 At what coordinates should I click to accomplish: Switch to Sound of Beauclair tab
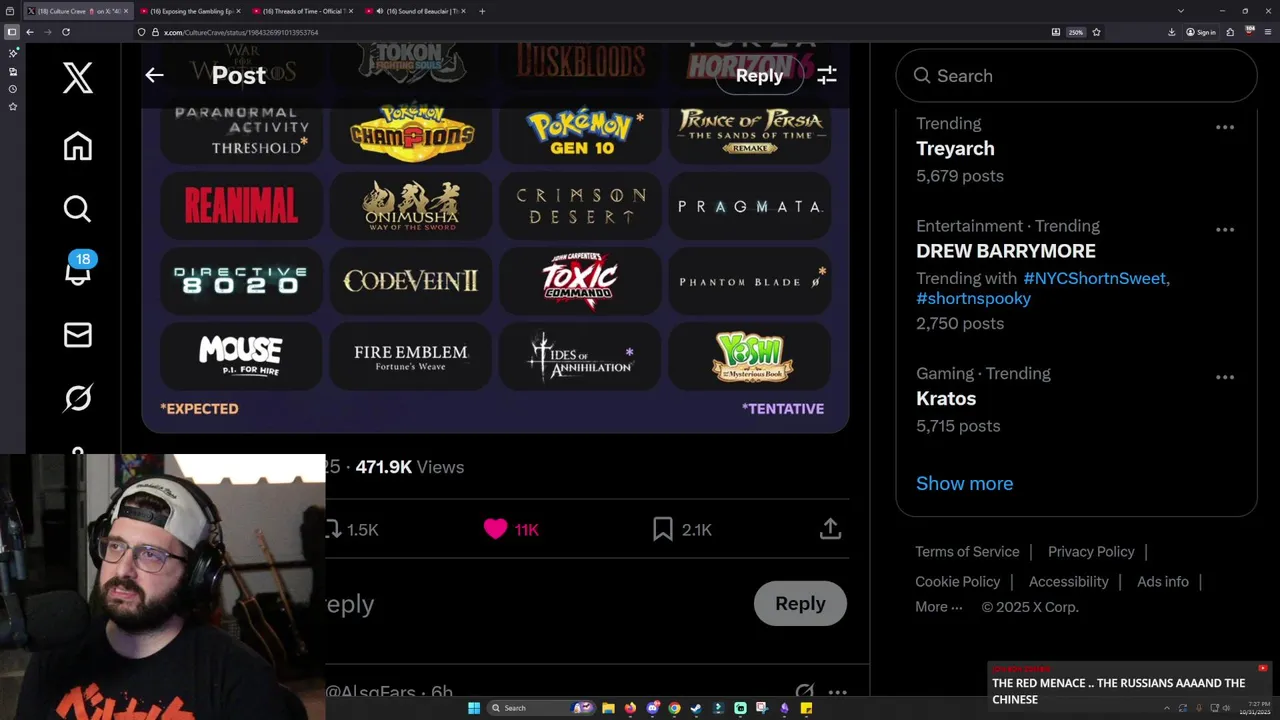pyautogui.click(x=413, y=11)
